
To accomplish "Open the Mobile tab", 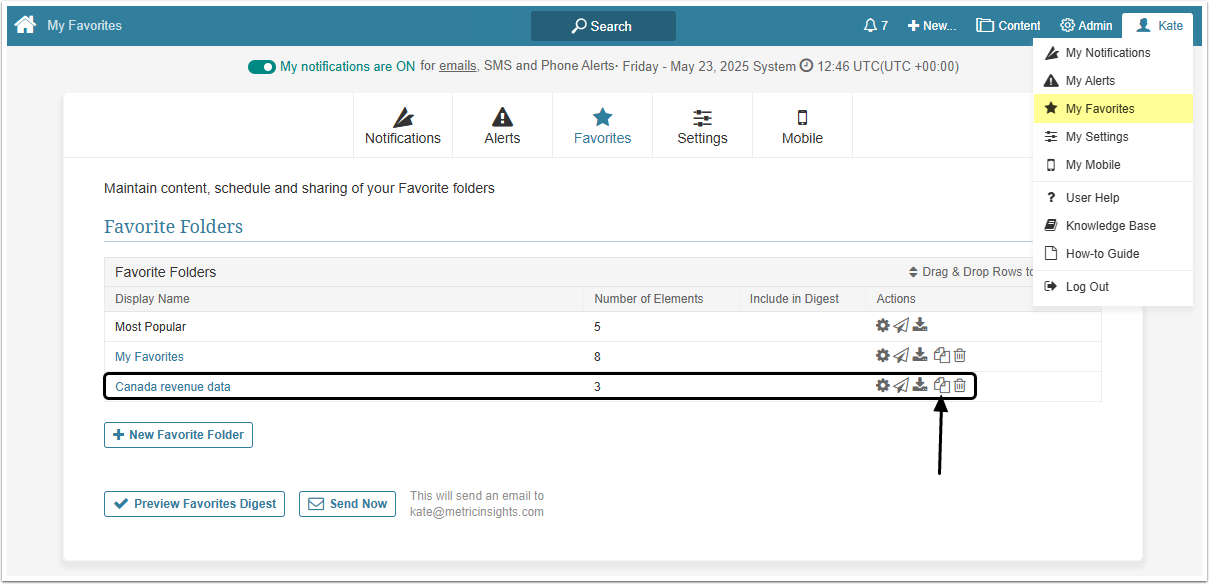I will (x=802, y=126).
